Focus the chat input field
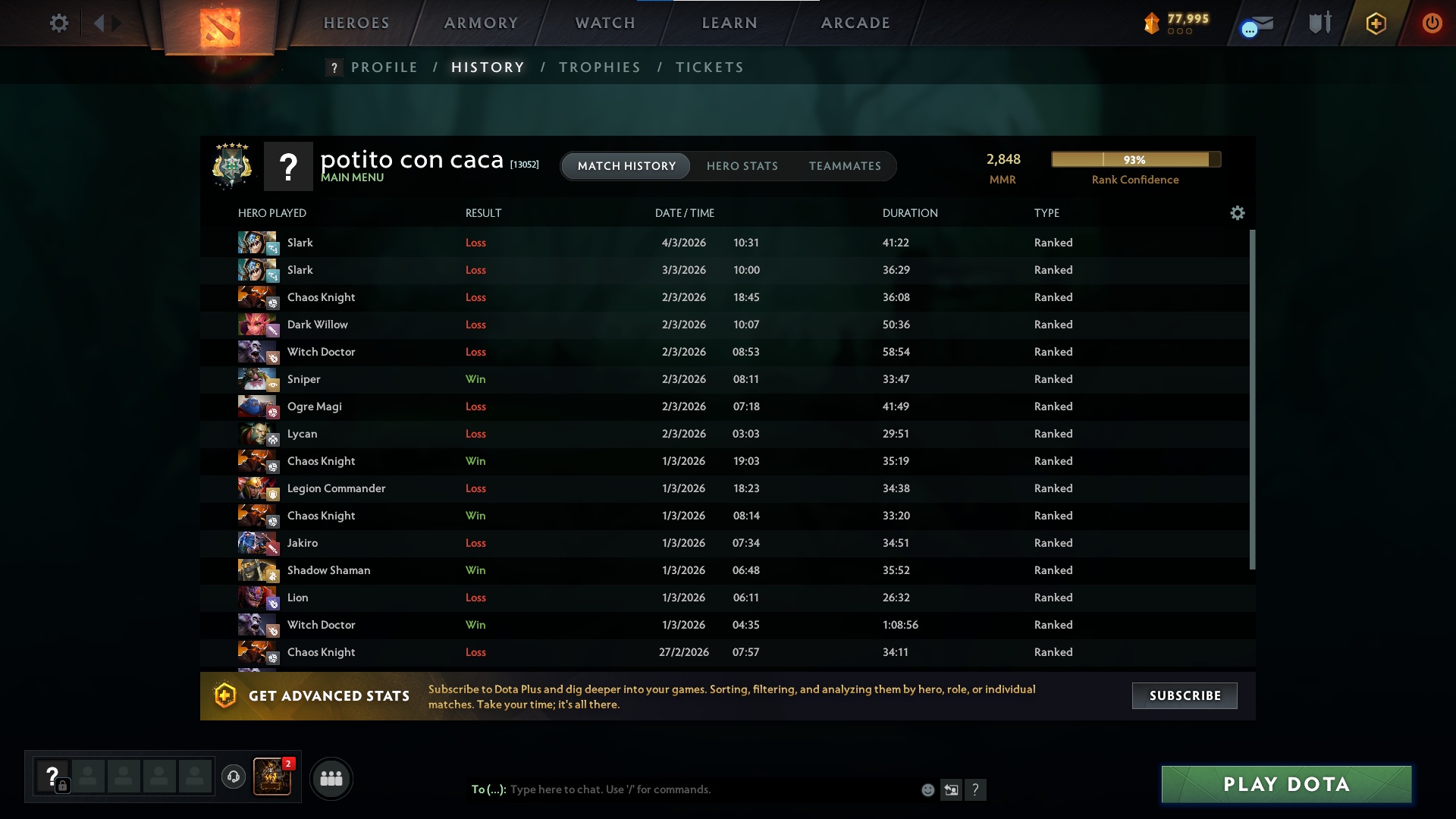Screen dimensions: 1456x819 (713, 790)
